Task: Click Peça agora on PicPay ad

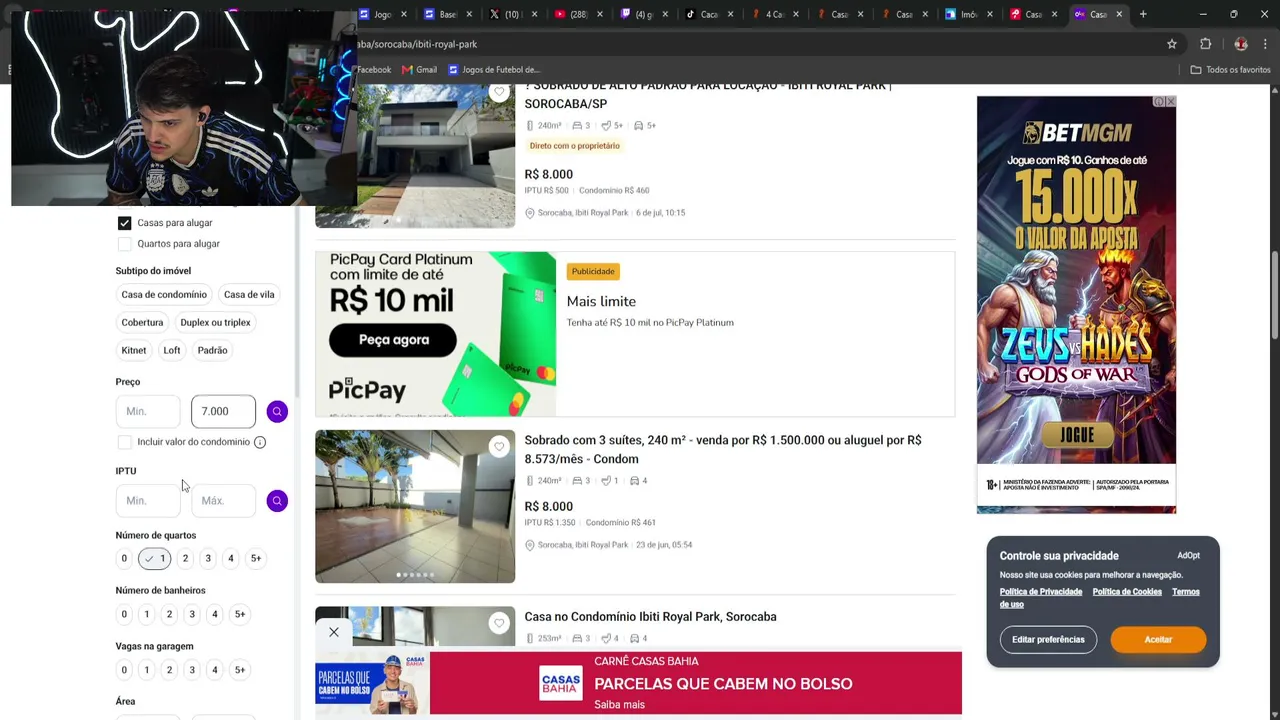Action: pyautogui.click(x=393, y=340)
